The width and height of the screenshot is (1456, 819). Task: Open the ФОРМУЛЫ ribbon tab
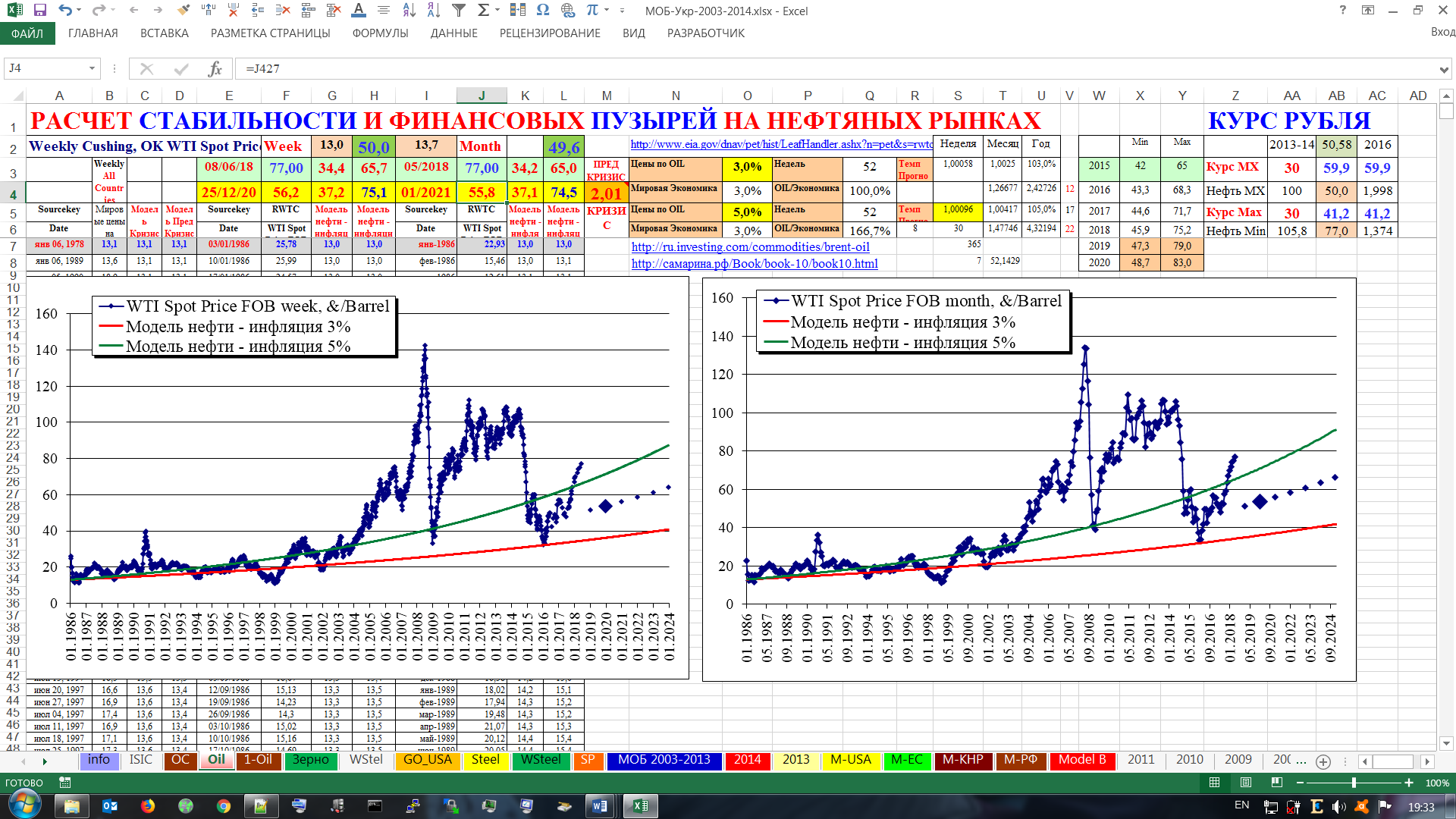click(380, 33)
